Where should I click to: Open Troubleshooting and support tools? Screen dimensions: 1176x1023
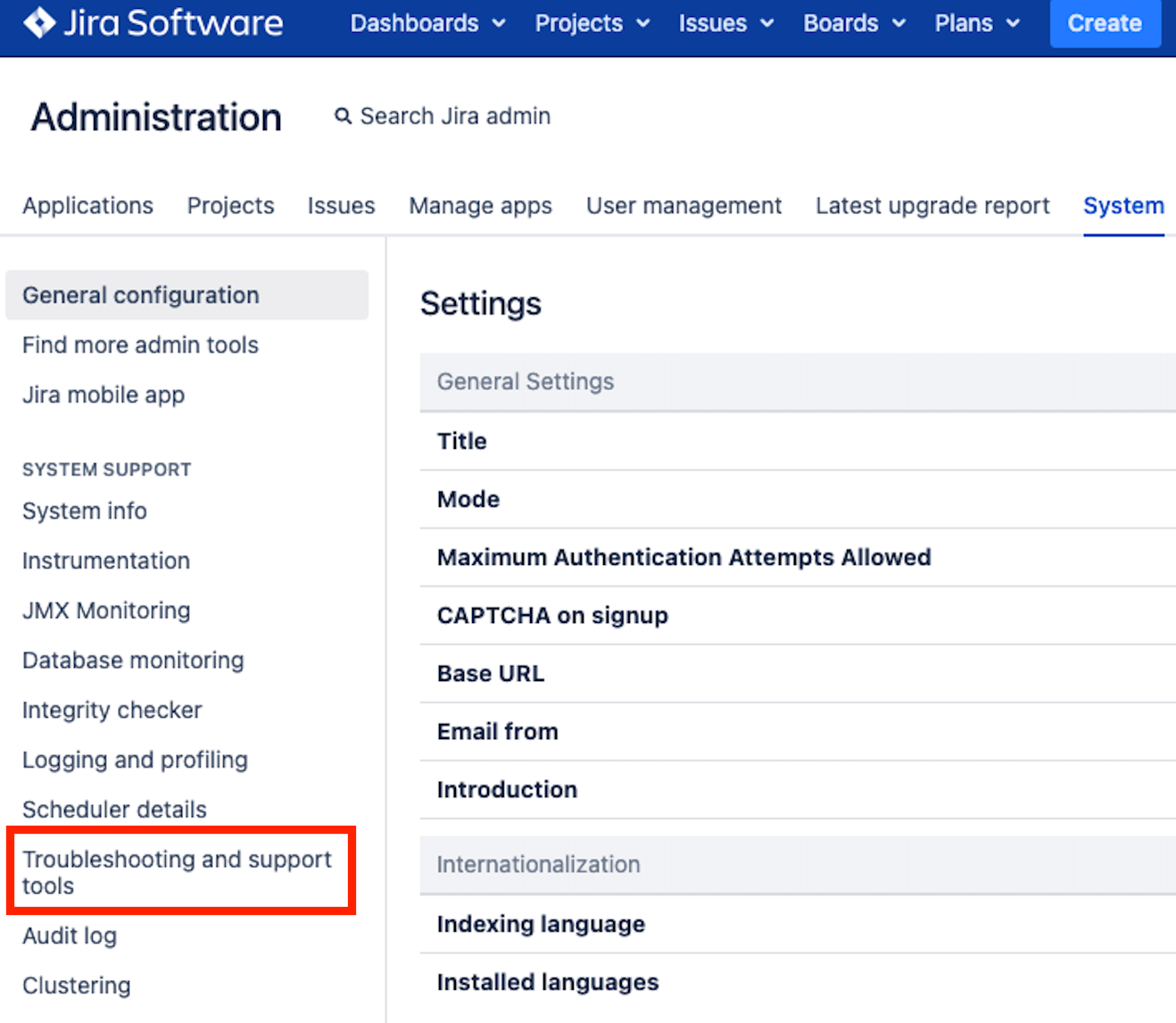177,872
